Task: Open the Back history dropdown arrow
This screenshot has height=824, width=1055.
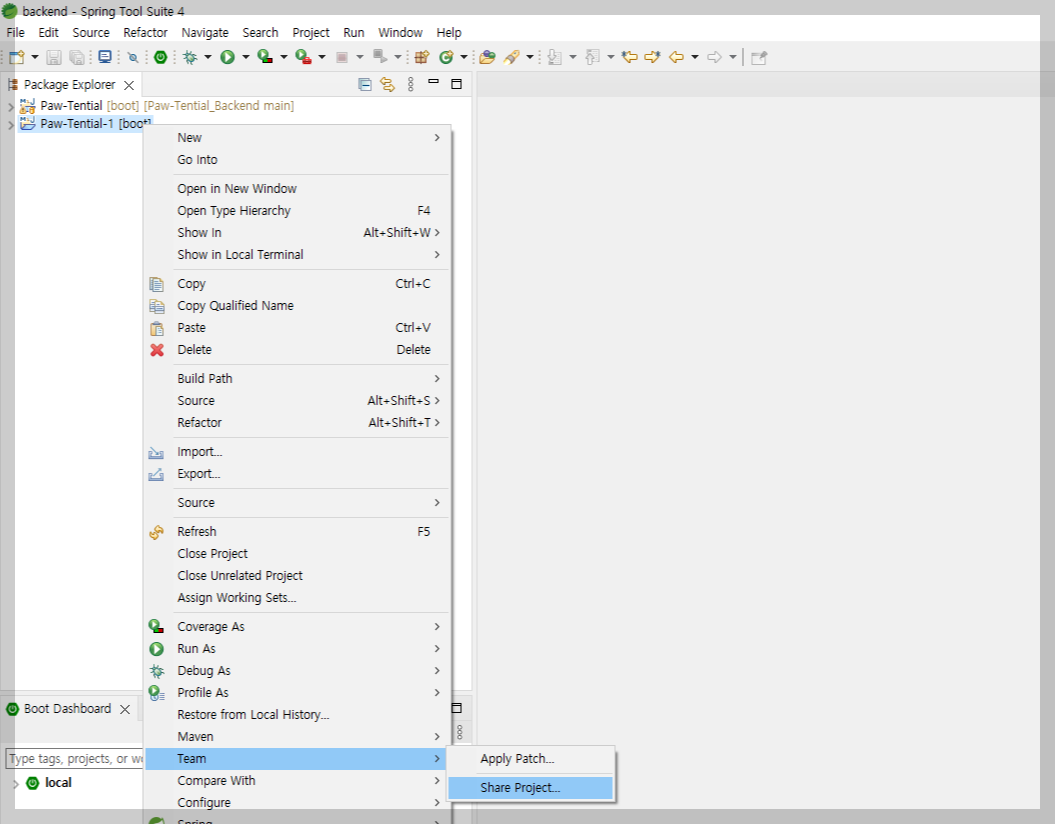Action: click(695, 58)
